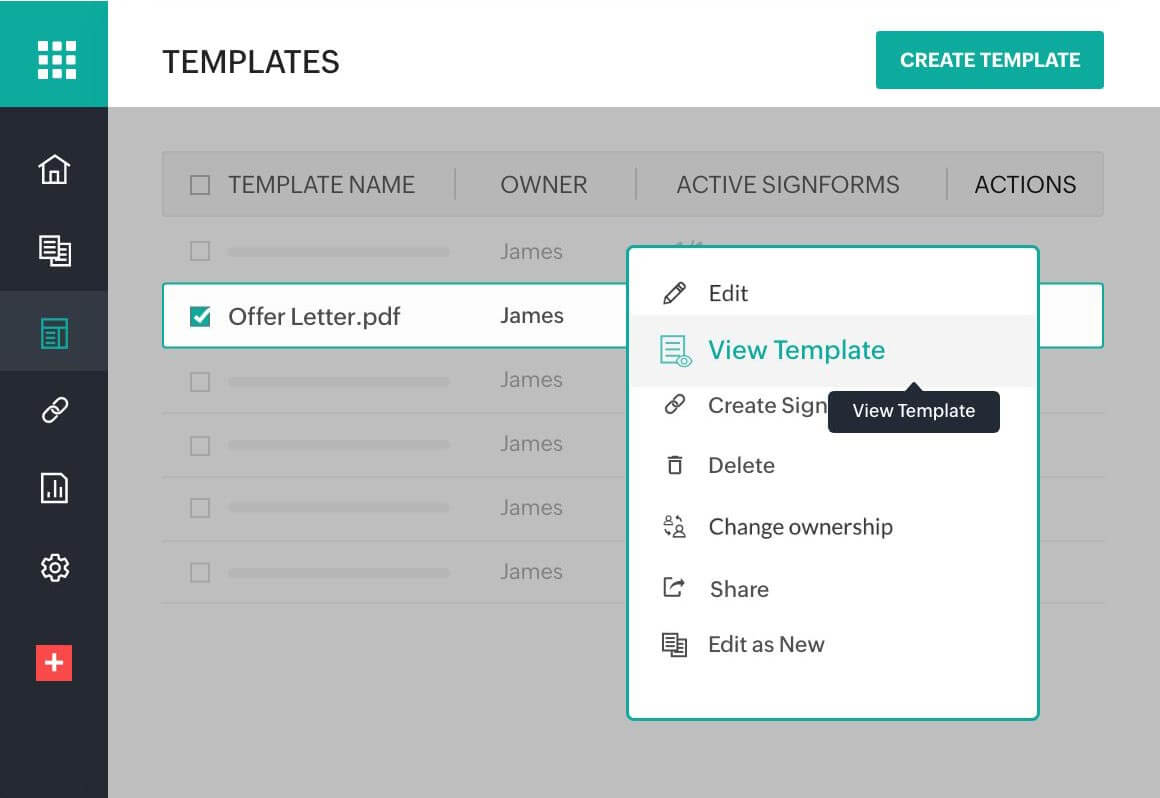Sort by the TEMPLATE NAME column header
1160x798 pixels.
tap(322, 184)
